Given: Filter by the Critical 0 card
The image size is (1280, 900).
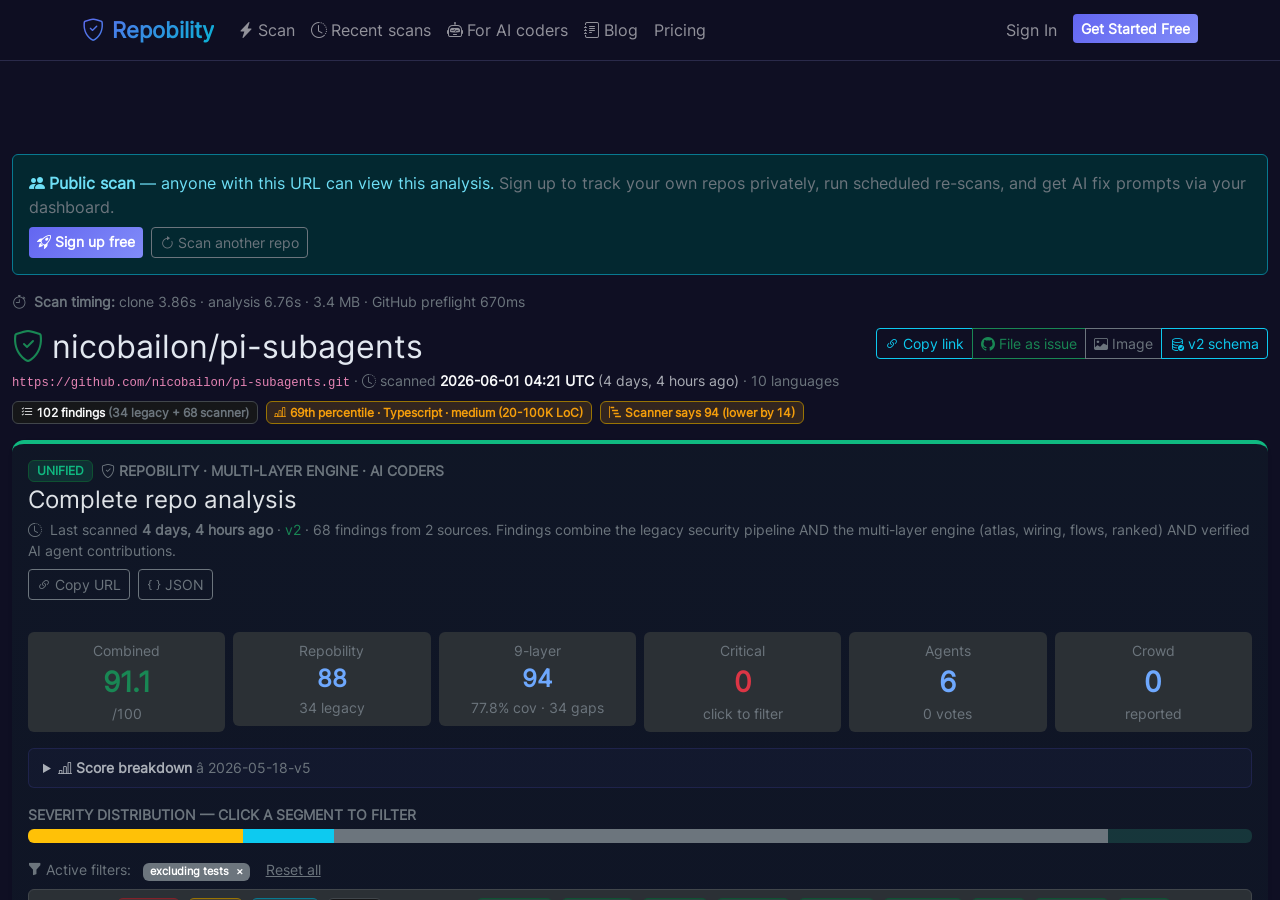Looking at the screenshot, I should point(742,682).
